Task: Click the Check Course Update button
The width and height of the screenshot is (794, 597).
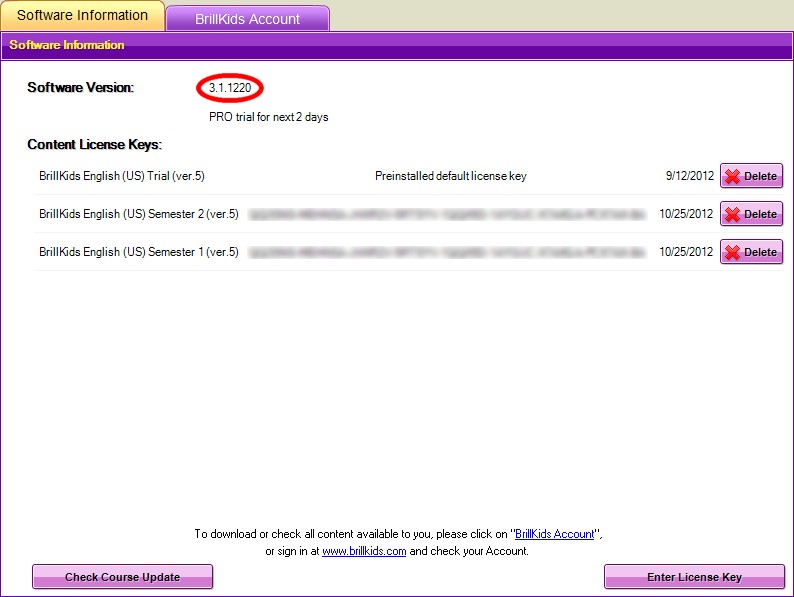Action: [123, 577]
